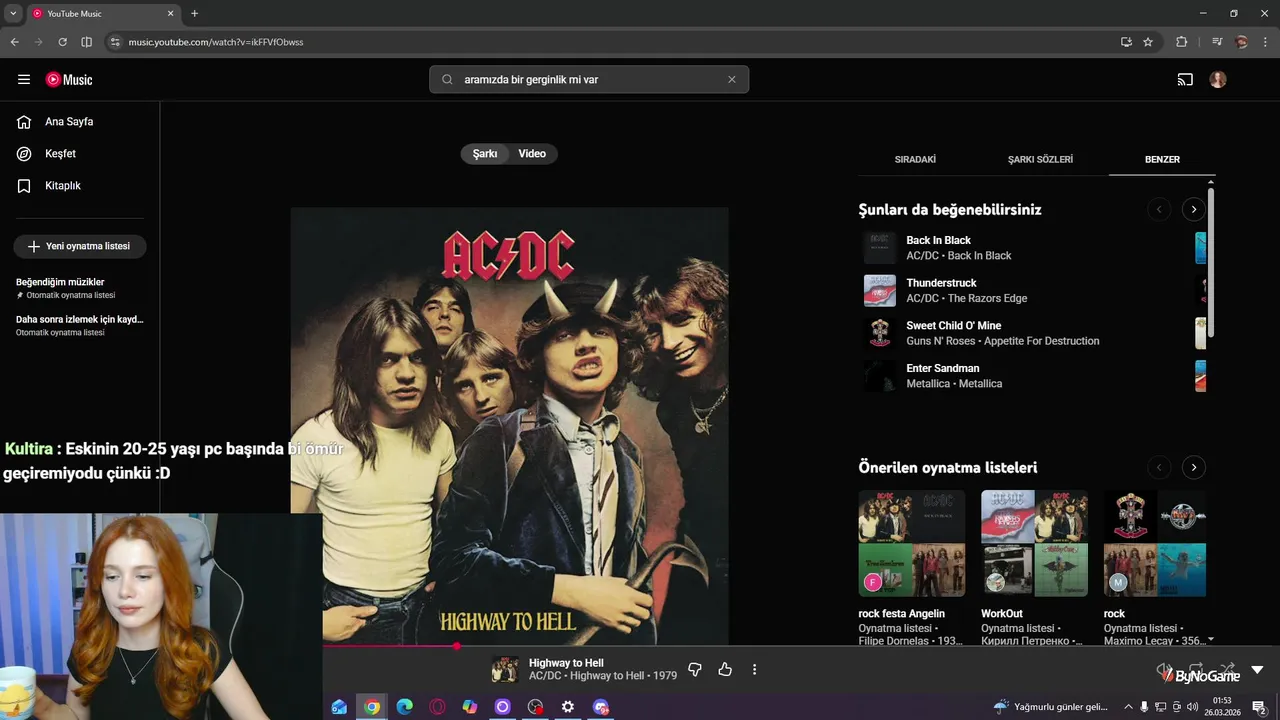Bookmark this page with the star

[1148, 42]
